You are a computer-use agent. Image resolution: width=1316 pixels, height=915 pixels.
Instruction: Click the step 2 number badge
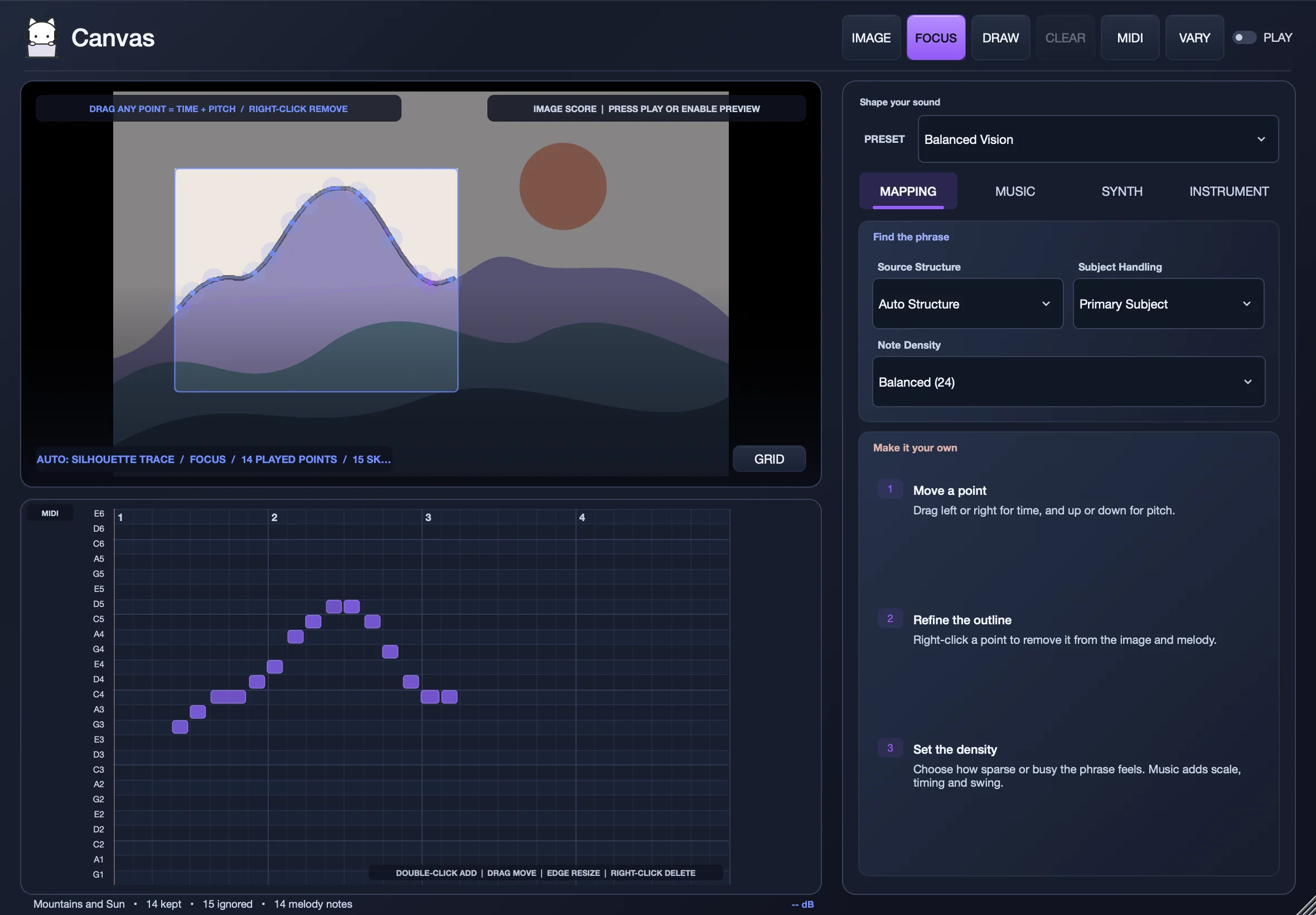pos(890,619)
